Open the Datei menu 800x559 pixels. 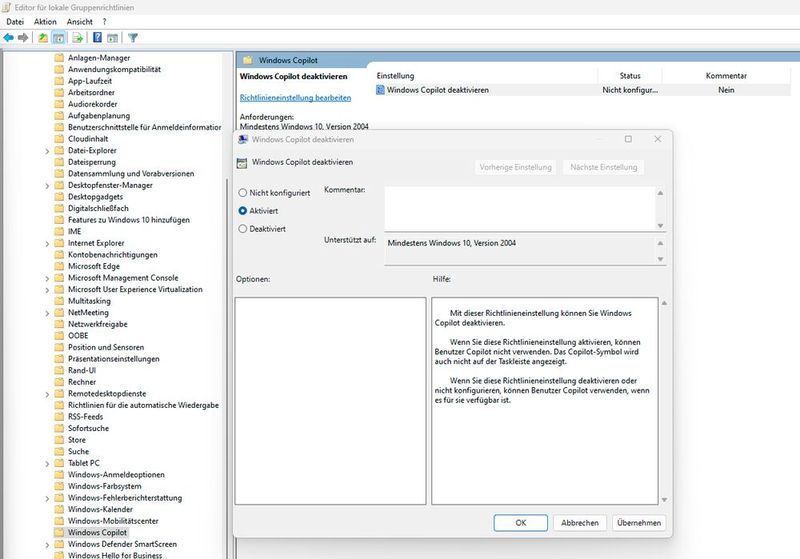pos(15,21)
